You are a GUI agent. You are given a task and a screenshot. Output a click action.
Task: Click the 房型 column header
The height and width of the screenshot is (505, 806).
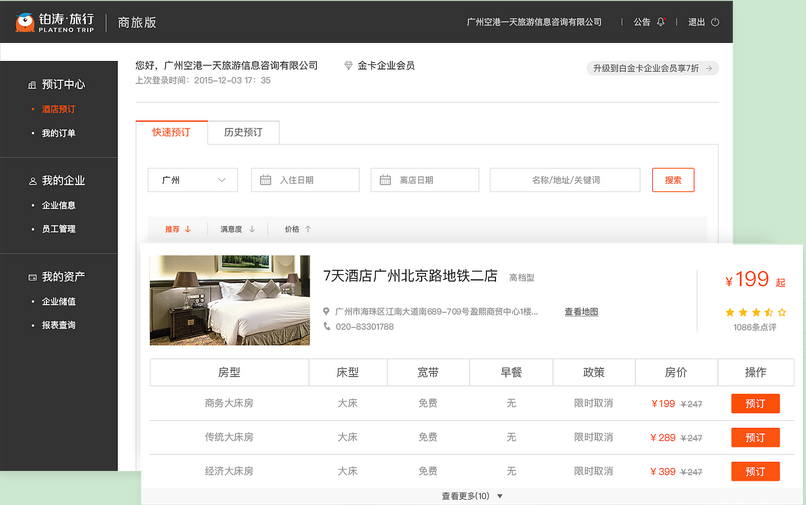tap(229, 372)
